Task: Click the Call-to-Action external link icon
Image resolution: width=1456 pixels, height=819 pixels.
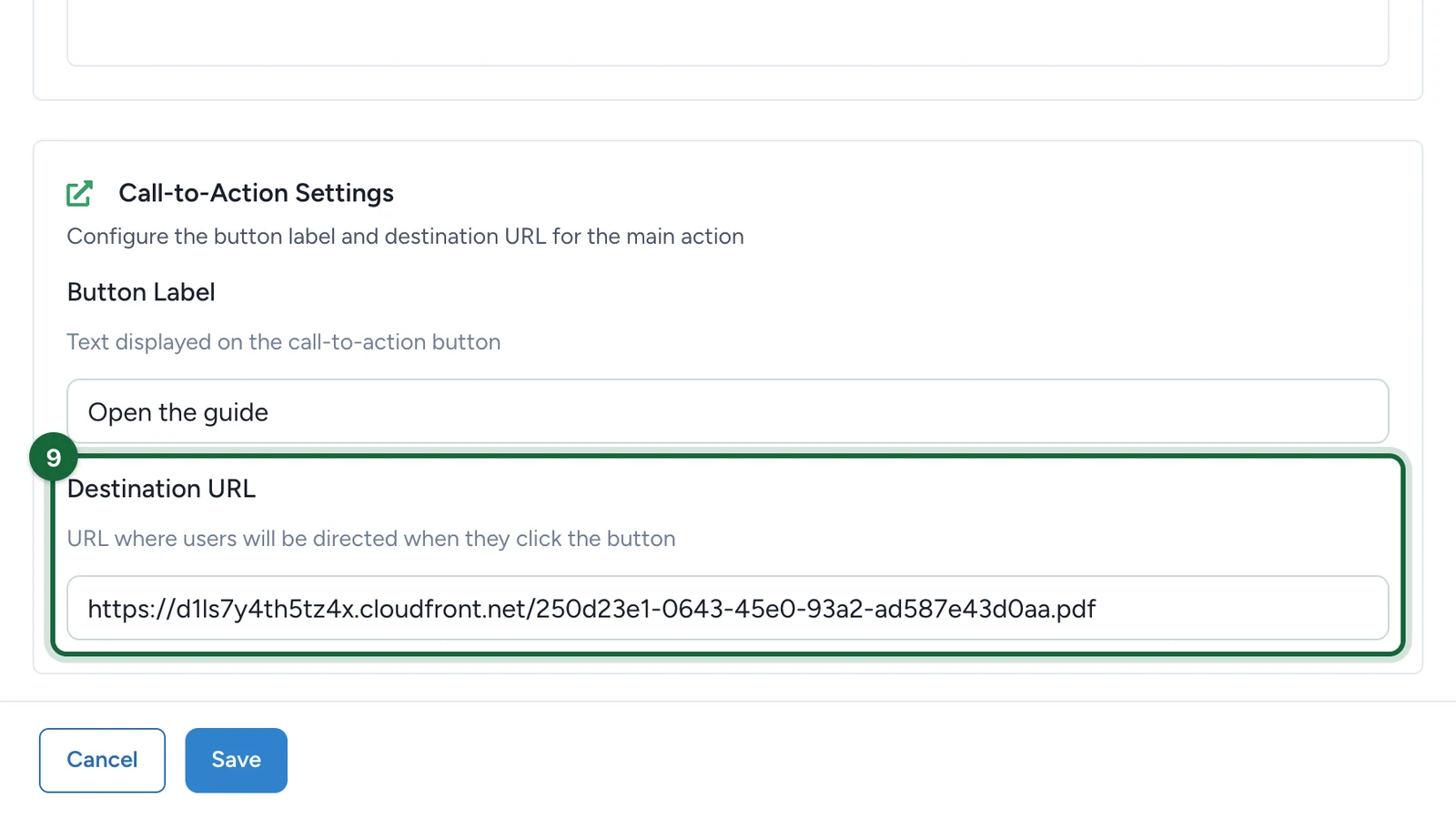Action: point(79,193)
